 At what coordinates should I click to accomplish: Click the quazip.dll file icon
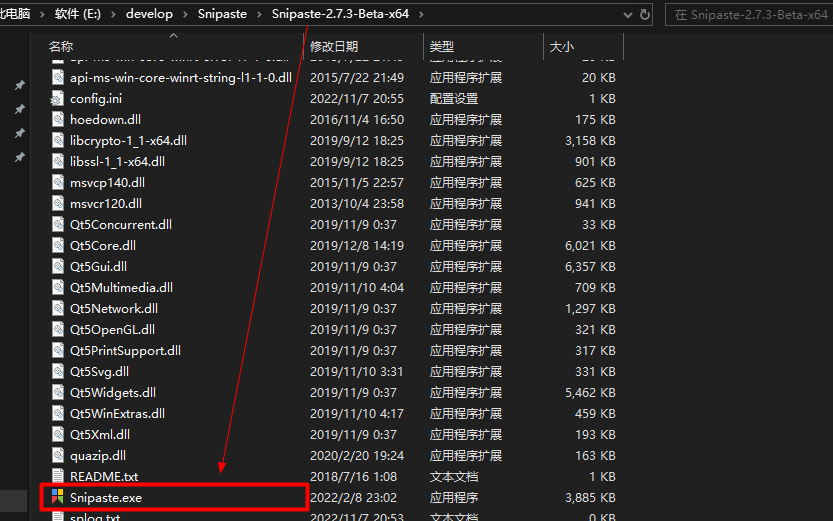click(x=57, y=455)
